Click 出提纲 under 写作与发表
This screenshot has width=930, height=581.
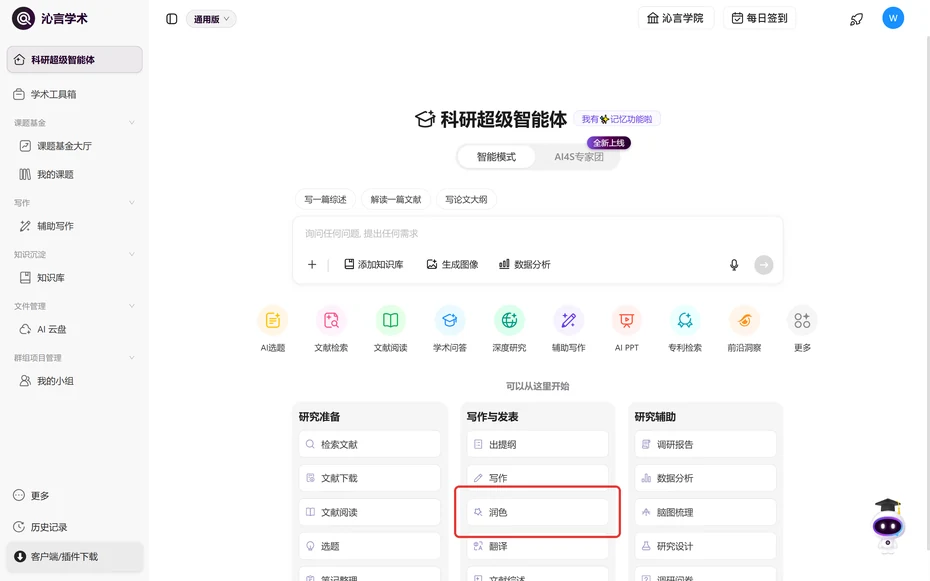(537, 444)
